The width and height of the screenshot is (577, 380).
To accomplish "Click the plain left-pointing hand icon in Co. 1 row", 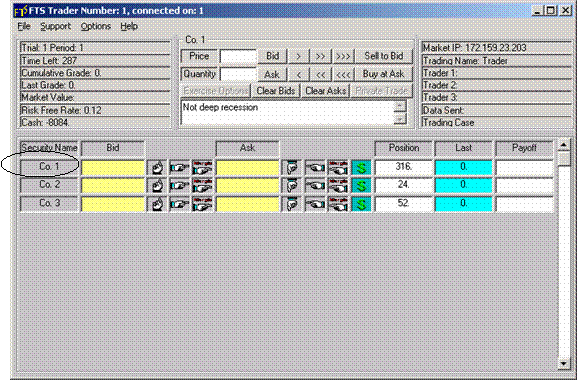I will tap(315, 168).
